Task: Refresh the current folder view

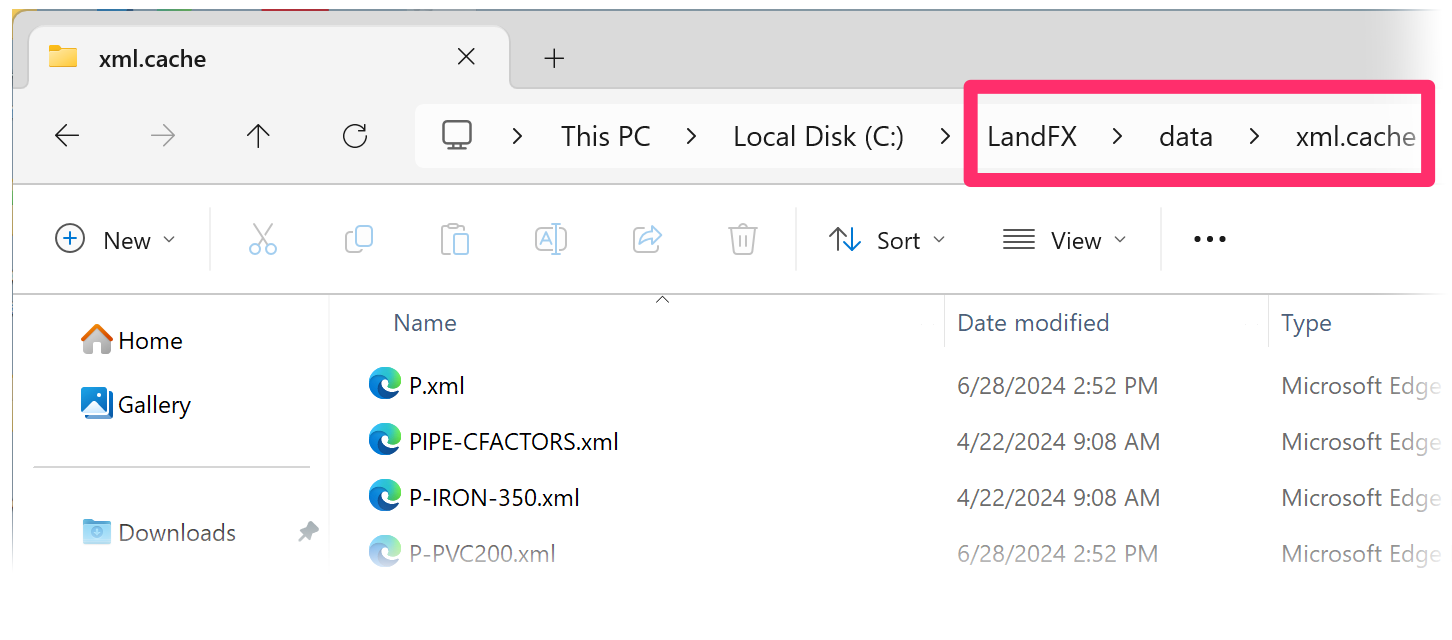Action: (355, 136)
